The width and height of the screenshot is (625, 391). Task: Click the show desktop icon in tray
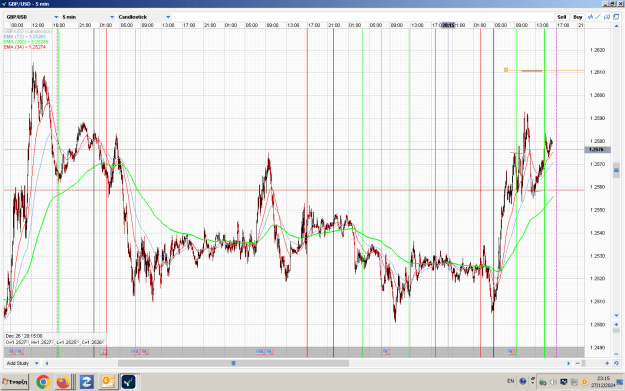tap(620, 382)
